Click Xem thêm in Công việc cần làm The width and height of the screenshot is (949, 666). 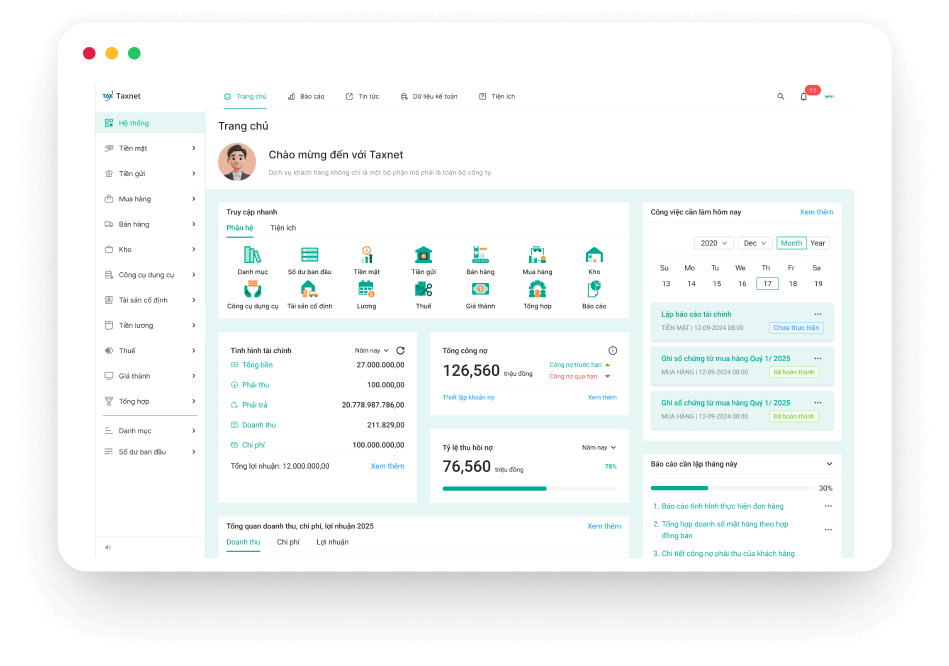[x=816, y=212]
